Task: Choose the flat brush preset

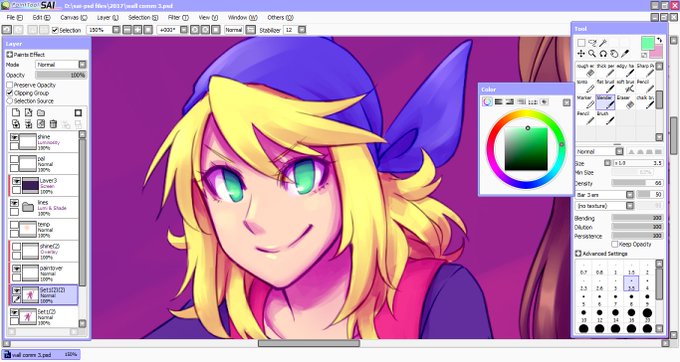Action: (606, 86)
